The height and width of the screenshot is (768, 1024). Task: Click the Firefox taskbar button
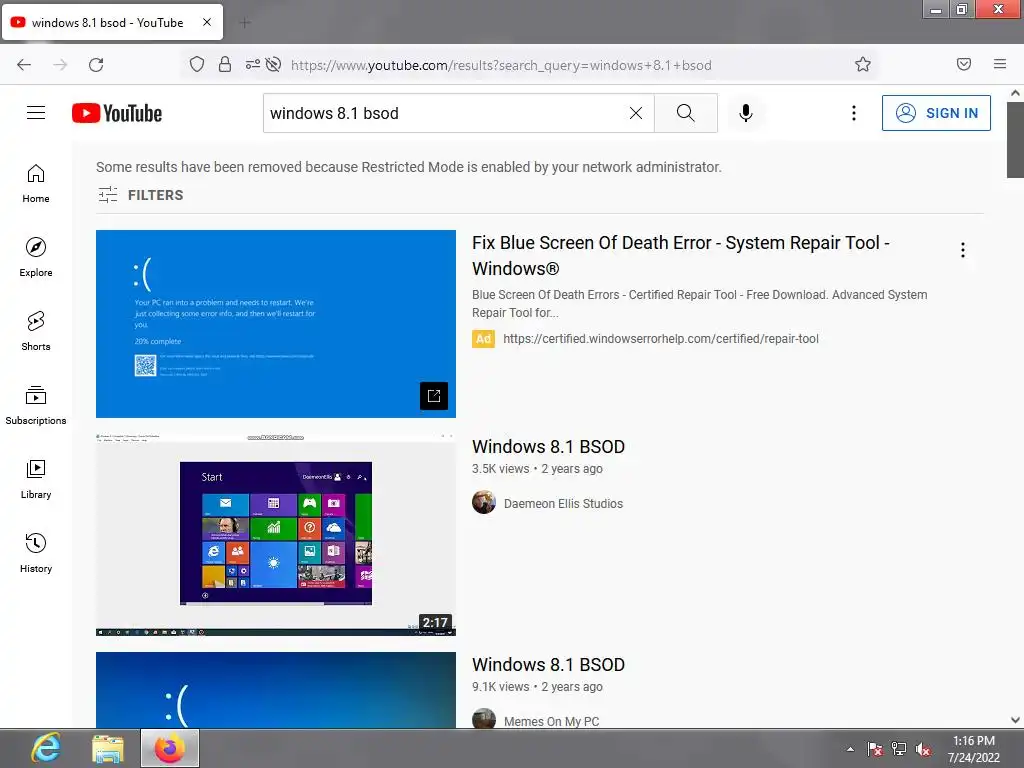pos(170,748)
